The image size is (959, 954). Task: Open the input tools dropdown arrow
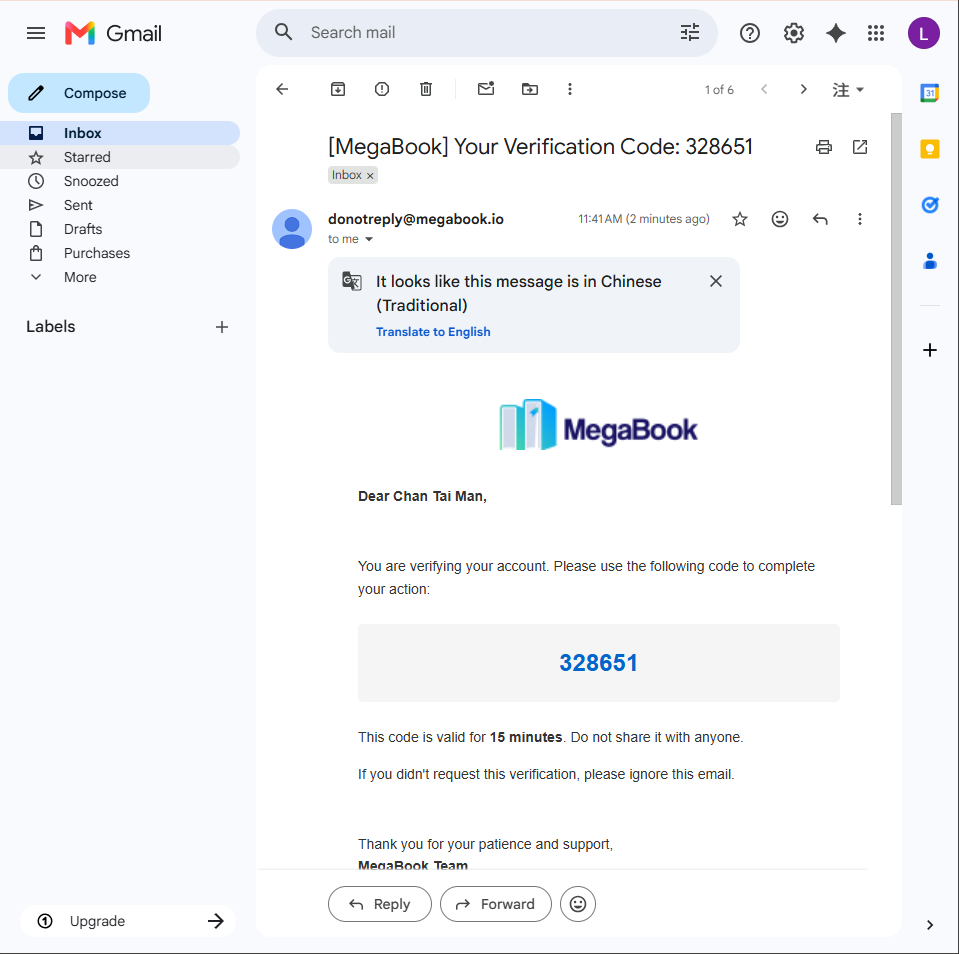point(860,90)
